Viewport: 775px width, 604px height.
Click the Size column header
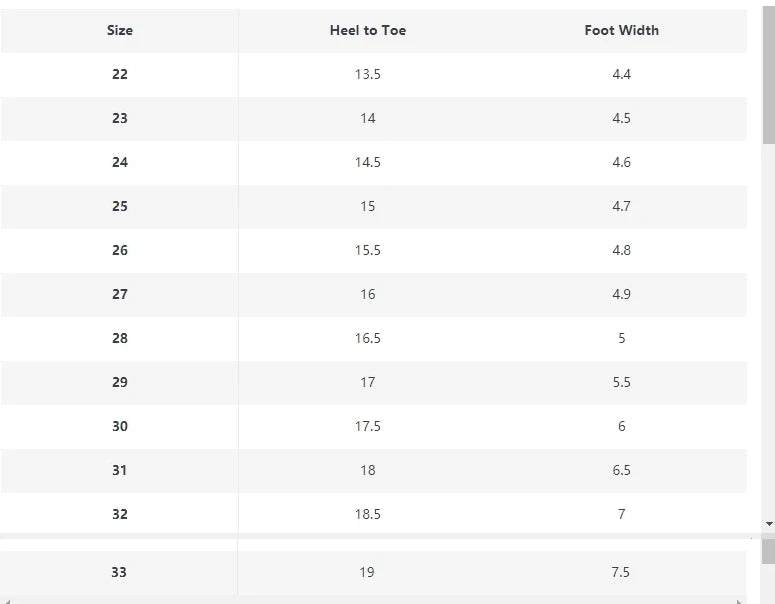point(120,30)
